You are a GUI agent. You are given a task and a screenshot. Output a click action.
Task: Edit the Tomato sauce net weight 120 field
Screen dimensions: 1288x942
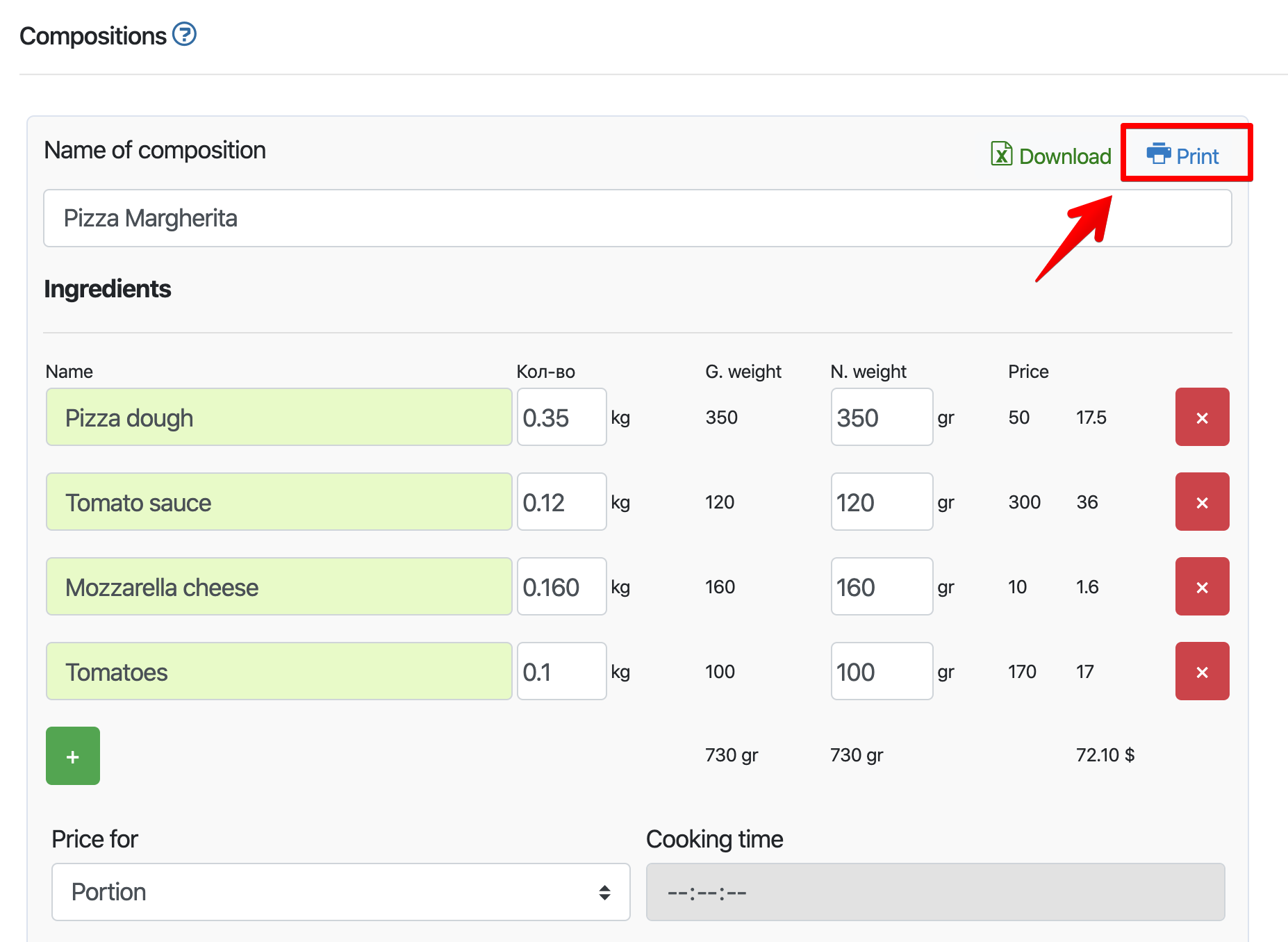coord(881,502)
